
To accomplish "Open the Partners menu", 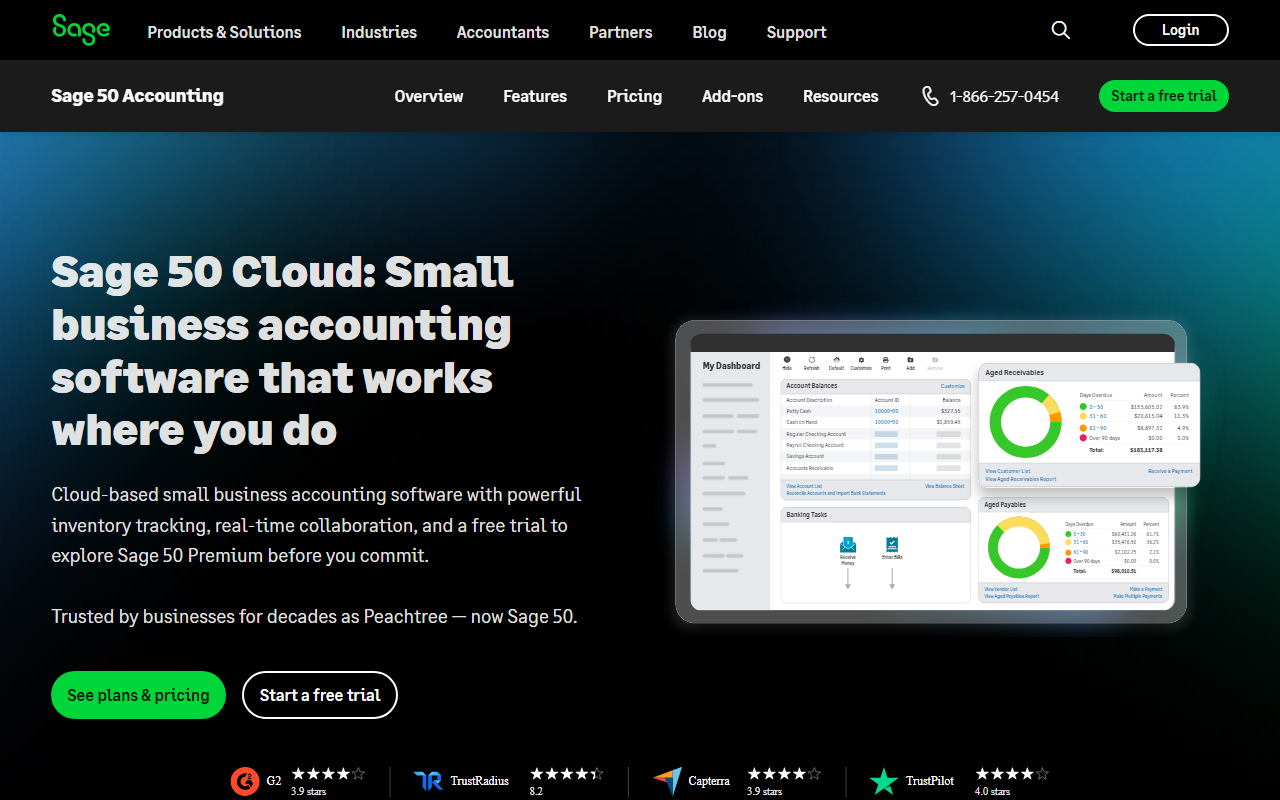I will (x=620, y=32).
